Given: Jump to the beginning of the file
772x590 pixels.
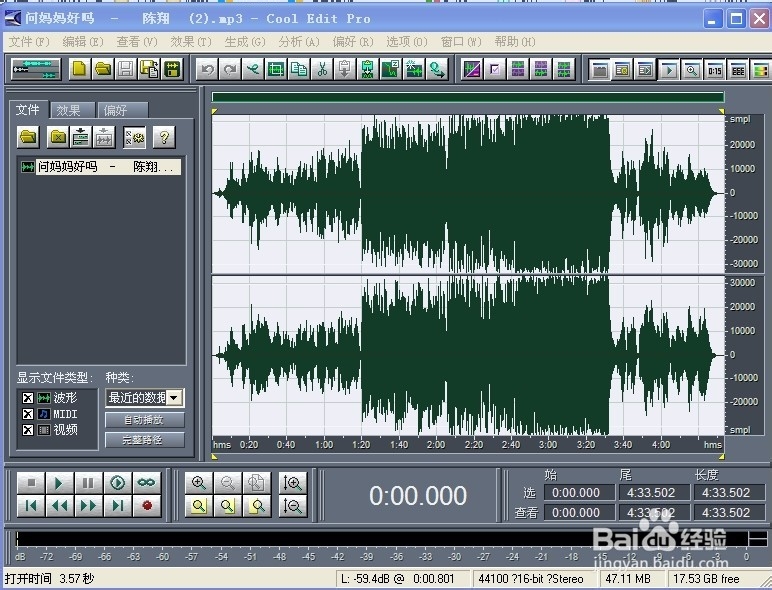Looking at the screenshot, I should 31,506.
